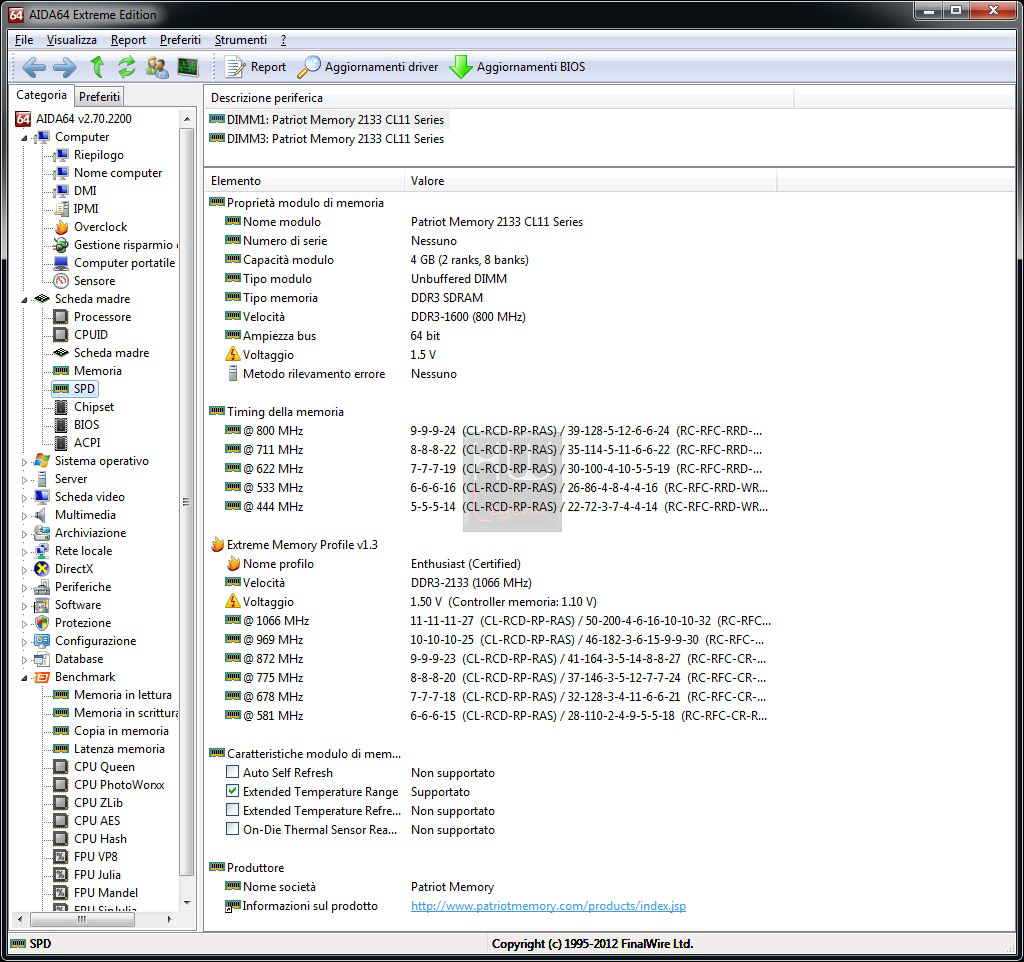Open the File menu
This screenshot has height=962, width=1024.
pyautogui.click(x=24, y=40)
